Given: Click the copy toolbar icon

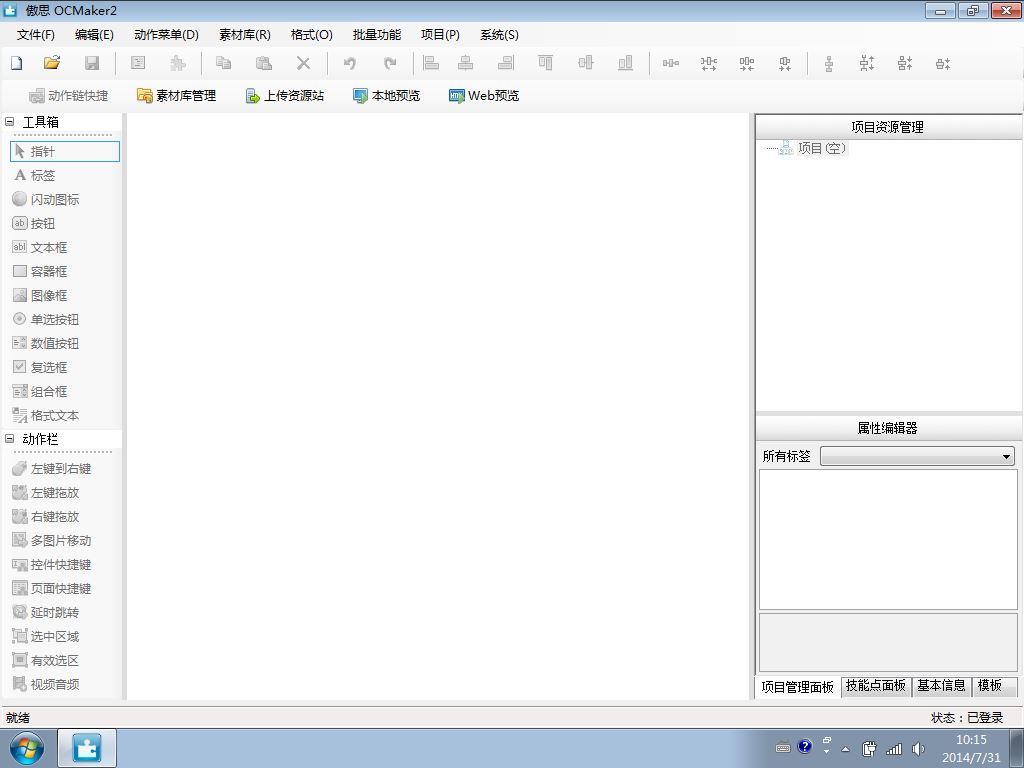Looking at the screenshot, I should 223,63.
